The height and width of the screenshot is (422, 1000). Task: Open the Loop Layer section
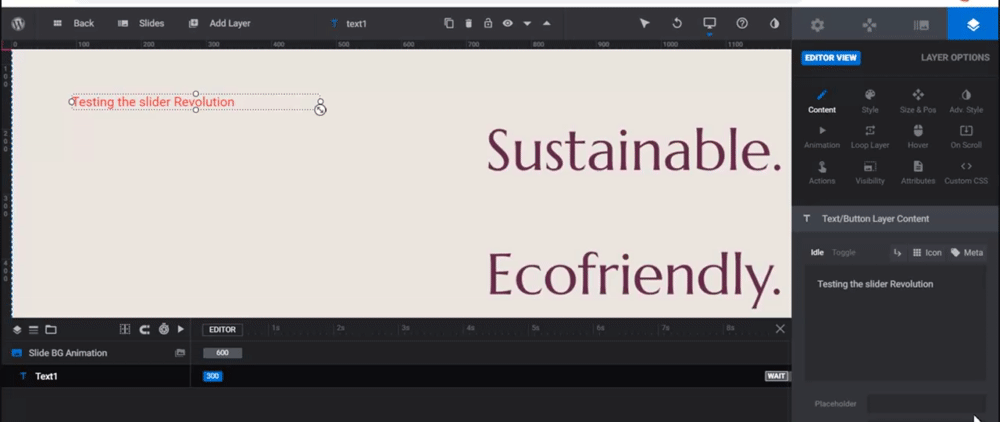tap(870, 137)
